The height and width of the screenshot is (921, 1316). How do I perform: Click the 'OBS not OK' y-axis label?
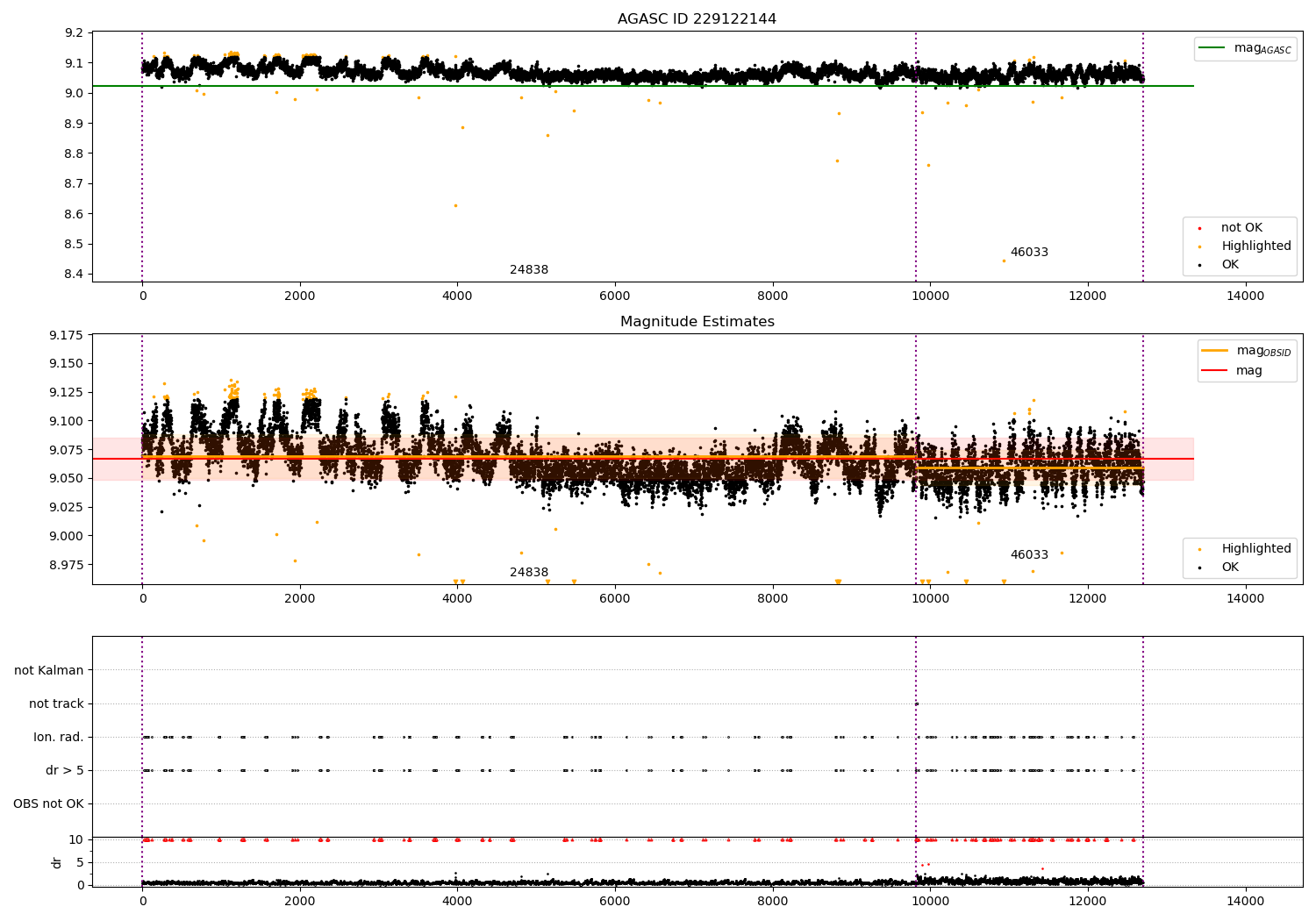coord(48,803)
